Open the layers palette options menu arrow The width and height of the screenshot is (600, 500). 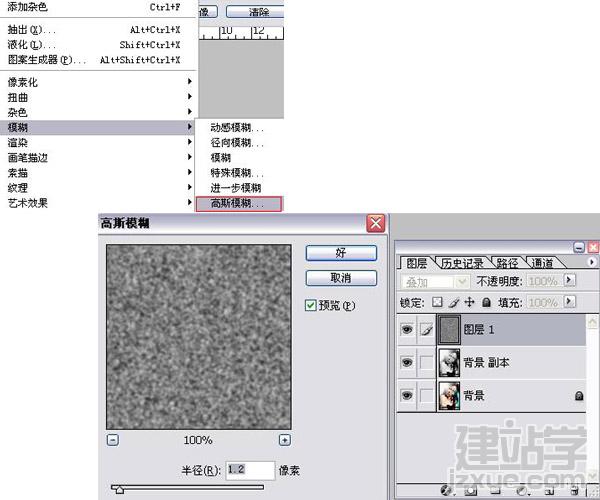point(592,262)
